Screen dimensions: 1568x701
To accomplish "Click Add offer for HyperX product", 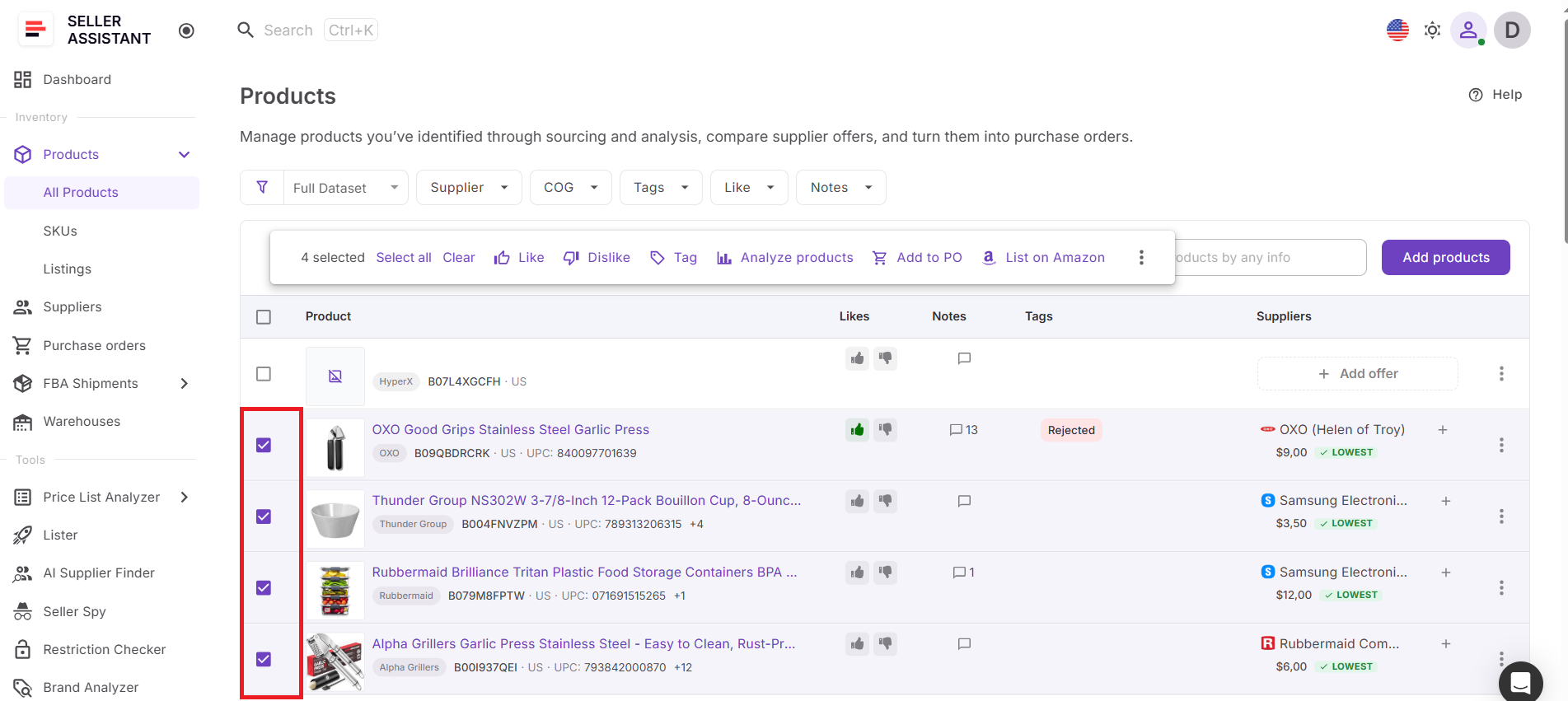I will pyautogui.click(x=1357, y=374).
